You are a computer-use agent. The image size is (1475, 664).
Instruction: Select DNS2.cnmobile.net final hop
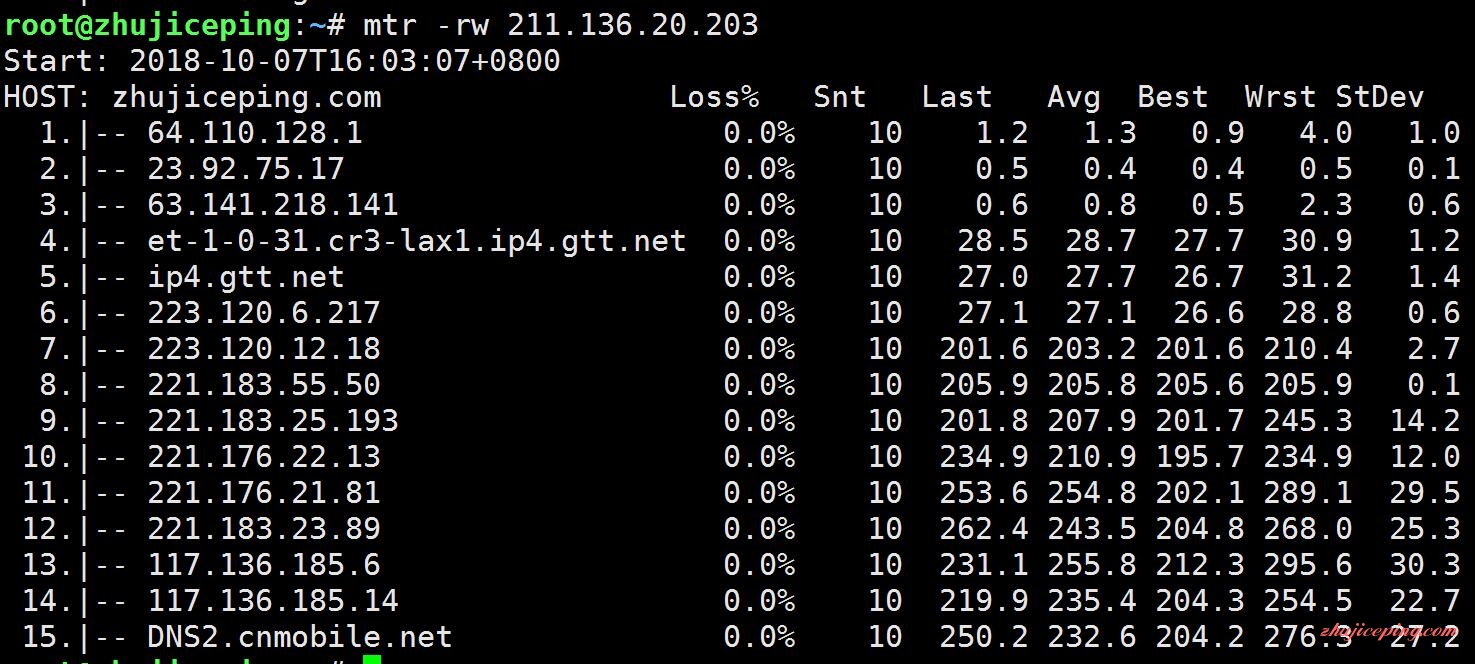300,637
